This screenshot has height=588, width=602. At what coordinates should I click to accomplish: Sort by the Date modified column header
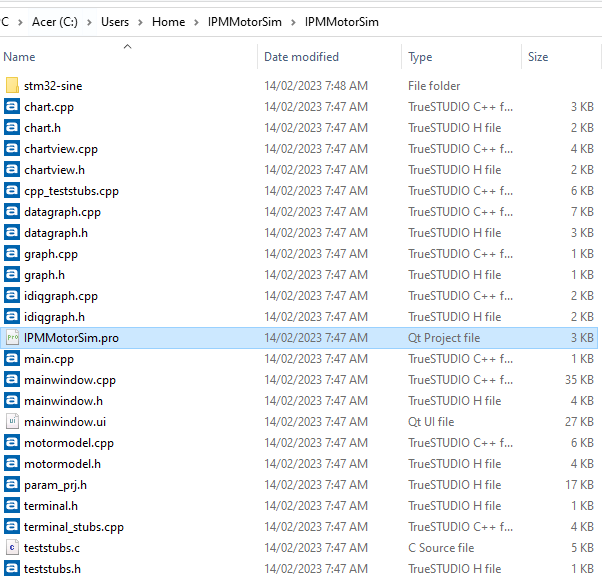[x=301, y=57]
